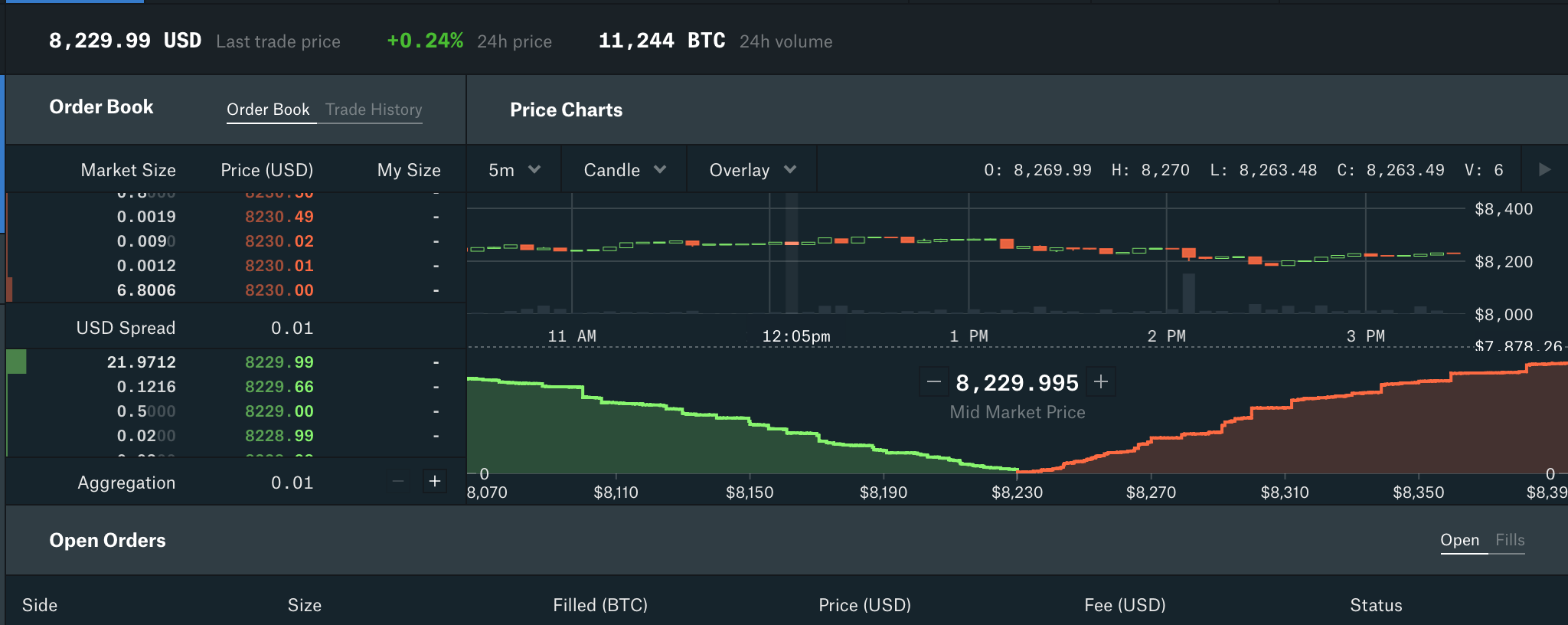Click the chart scroll right arrow
This screenshot has height=625, width=1568.
[x=1544, y=169]
